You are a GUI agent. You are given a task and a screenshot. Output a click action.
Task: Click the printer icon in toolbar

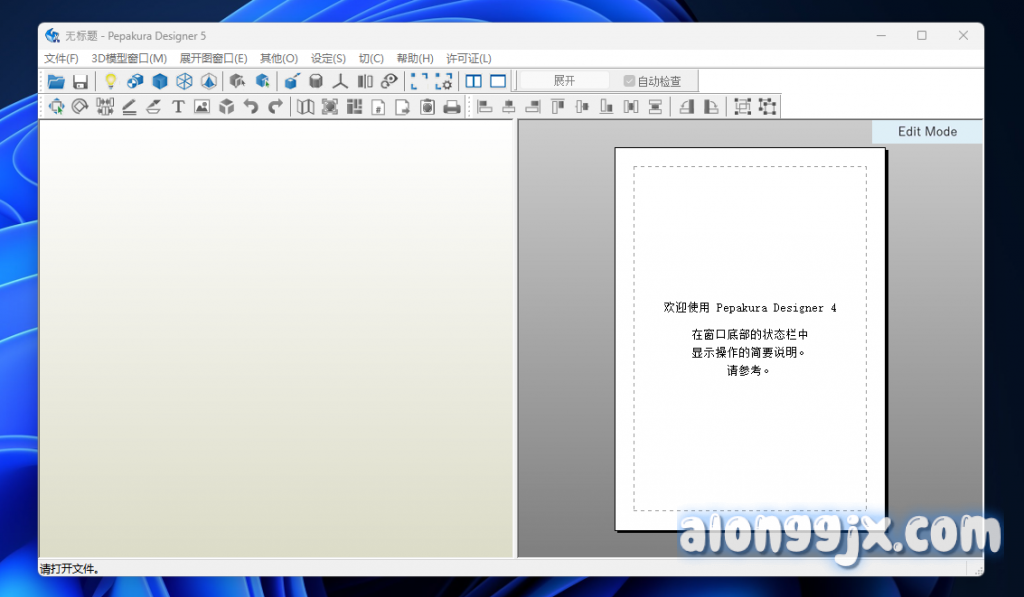coord(452,107)
